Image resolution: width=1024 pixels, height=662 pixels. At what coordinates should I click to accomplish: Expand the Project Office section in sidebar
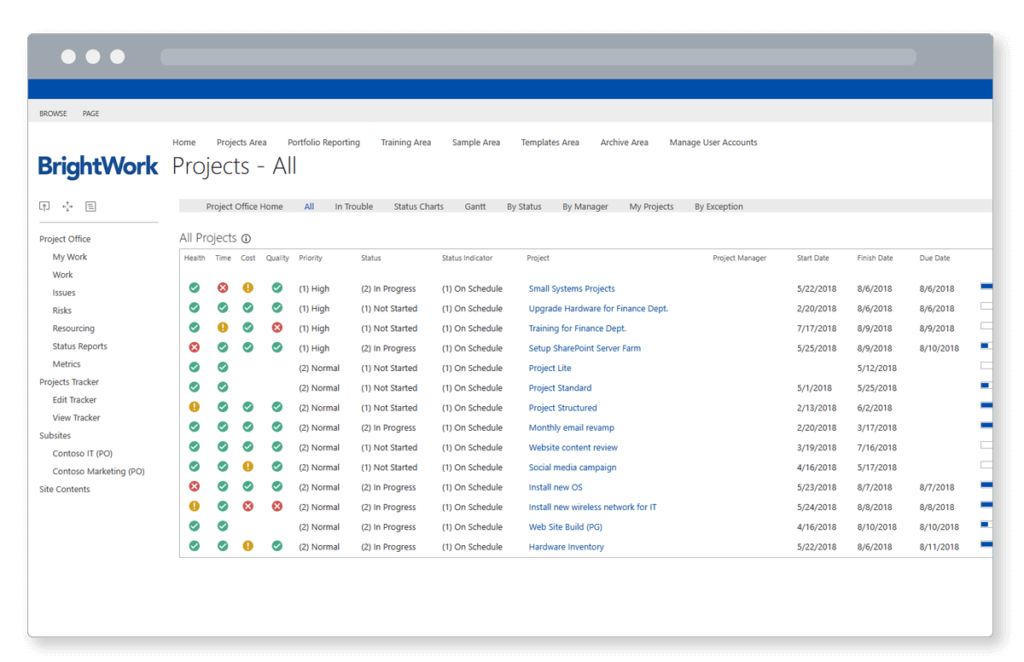(x=65, y=238)
